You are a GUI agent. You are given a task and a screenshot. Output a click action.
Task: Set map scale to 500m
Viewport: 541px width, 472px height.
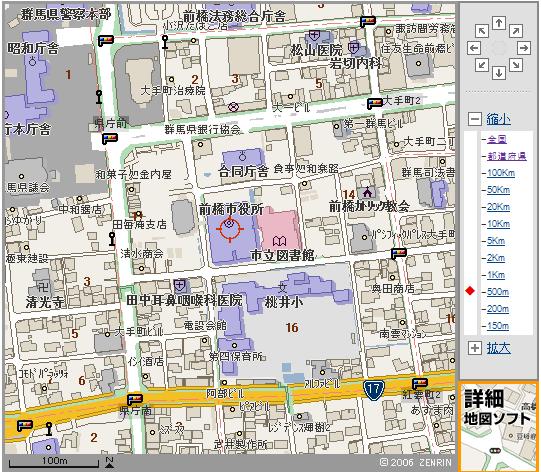click(498, 292)
